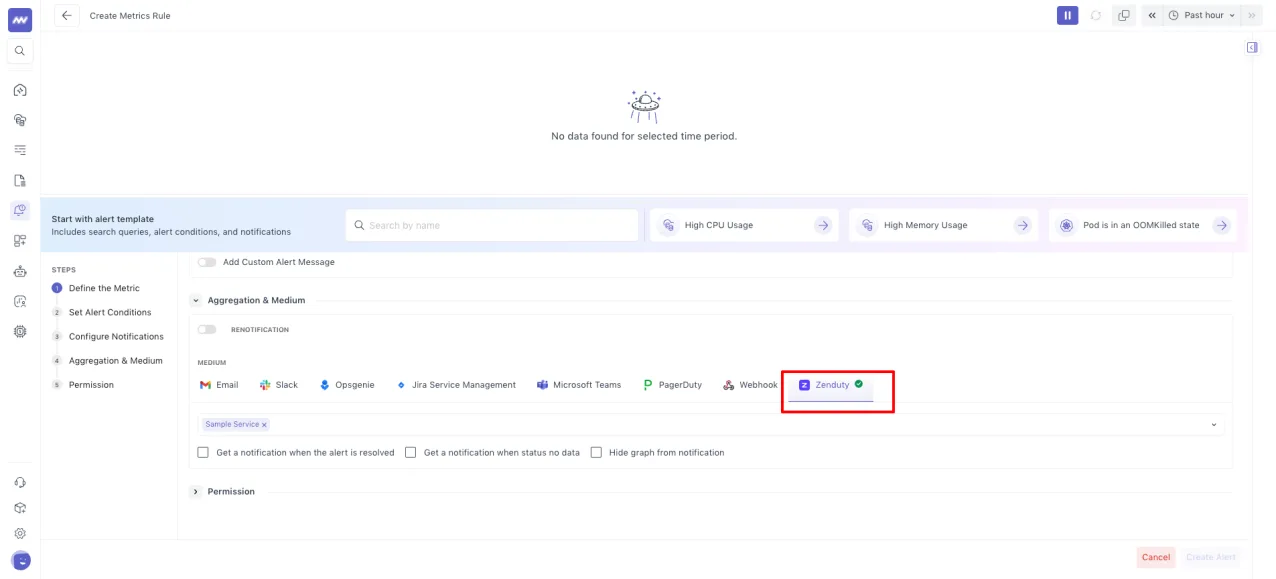The image size is (1276, 579).
Task: Open the installation package box icon
Action: tap(20, 508)
